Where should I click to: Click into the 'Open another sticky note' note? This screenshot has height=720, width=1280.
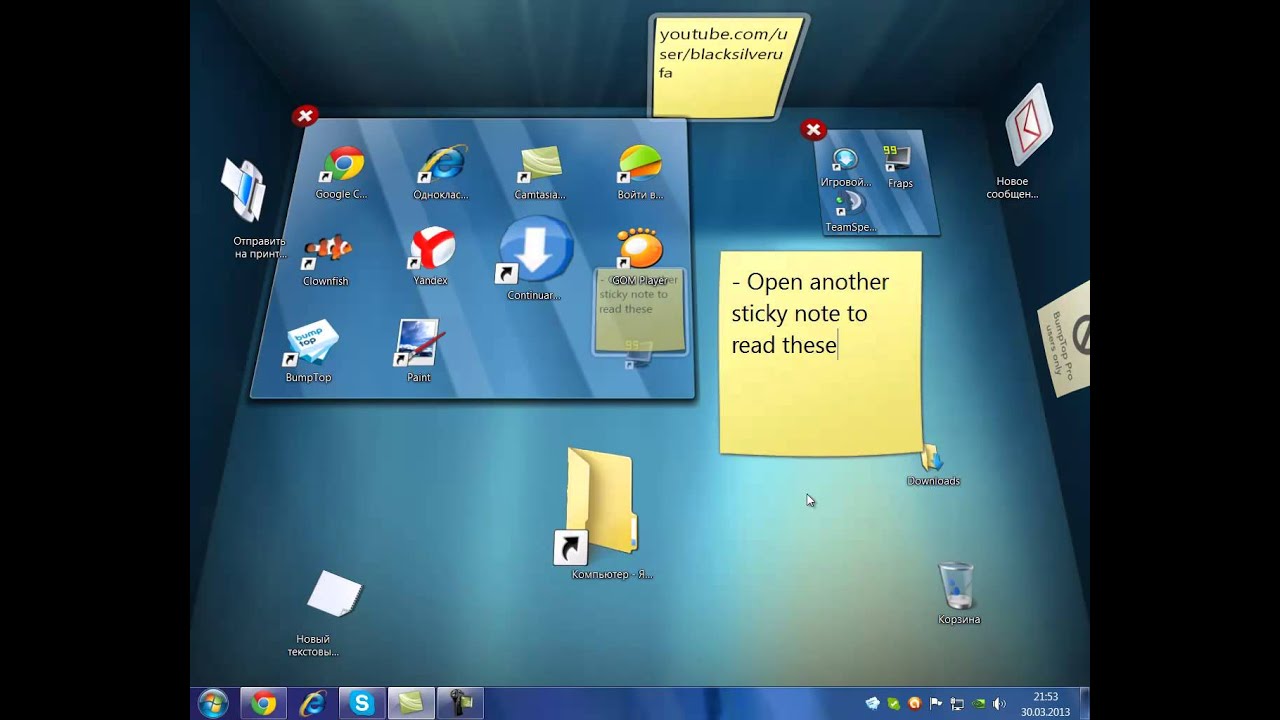click(x=820, y=353)
